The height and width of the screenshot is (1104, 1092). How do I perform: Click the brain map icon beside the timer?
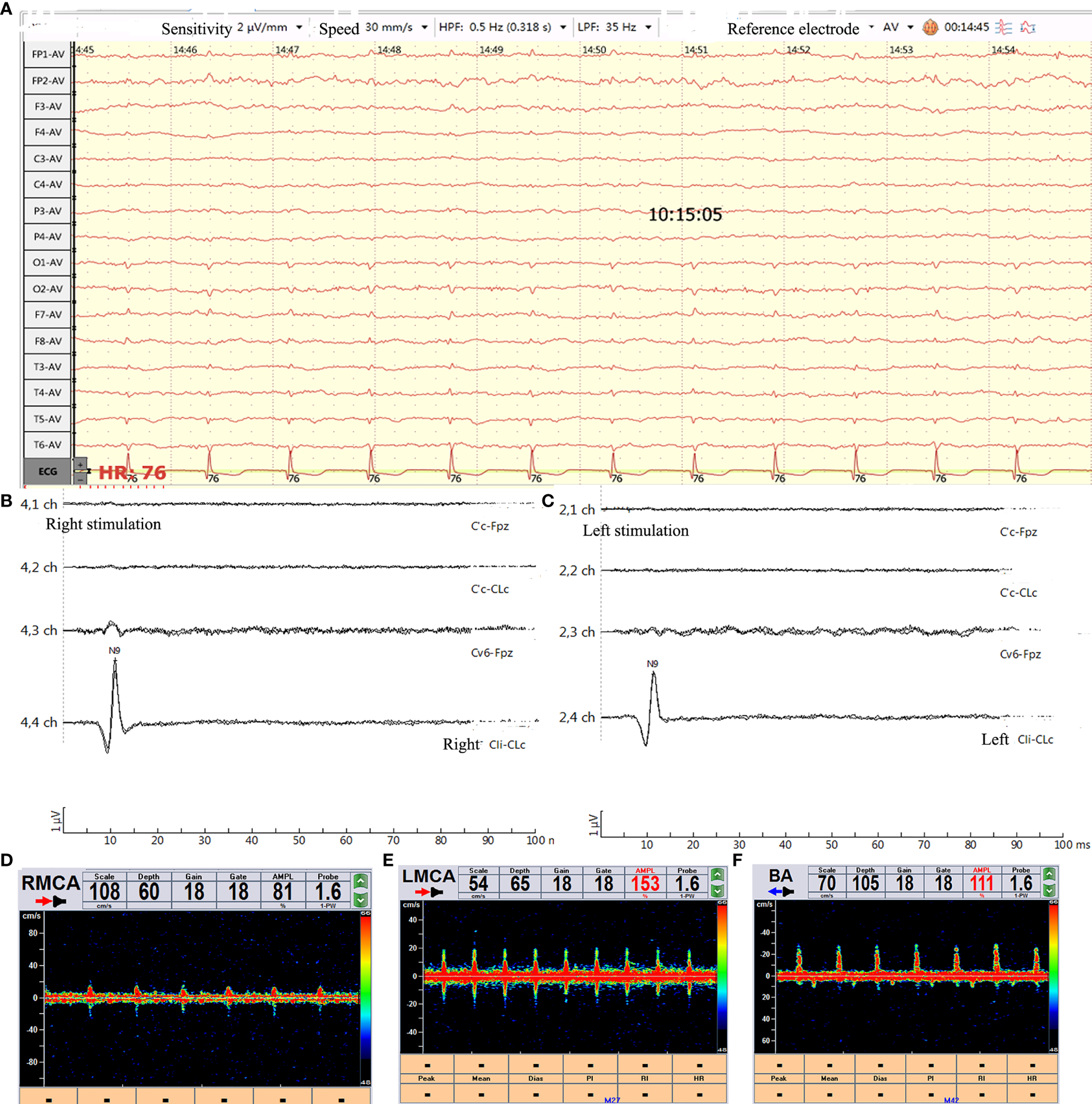(930, 27)
